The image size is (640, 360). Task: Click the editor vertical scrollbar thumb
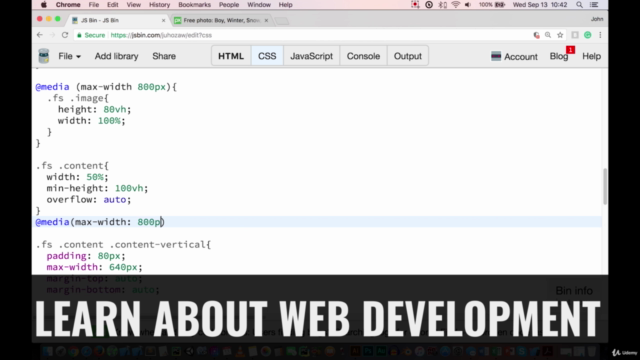tap(604, 186)
